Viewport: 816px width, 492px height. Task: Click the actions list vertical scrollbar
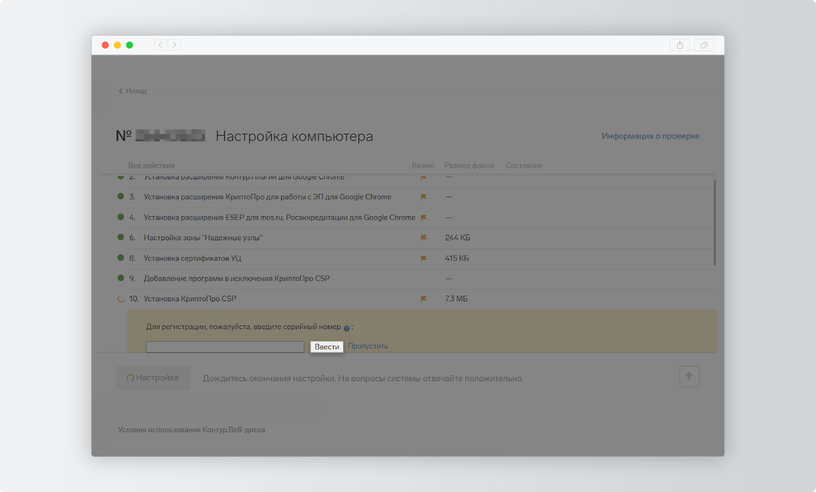715,223
